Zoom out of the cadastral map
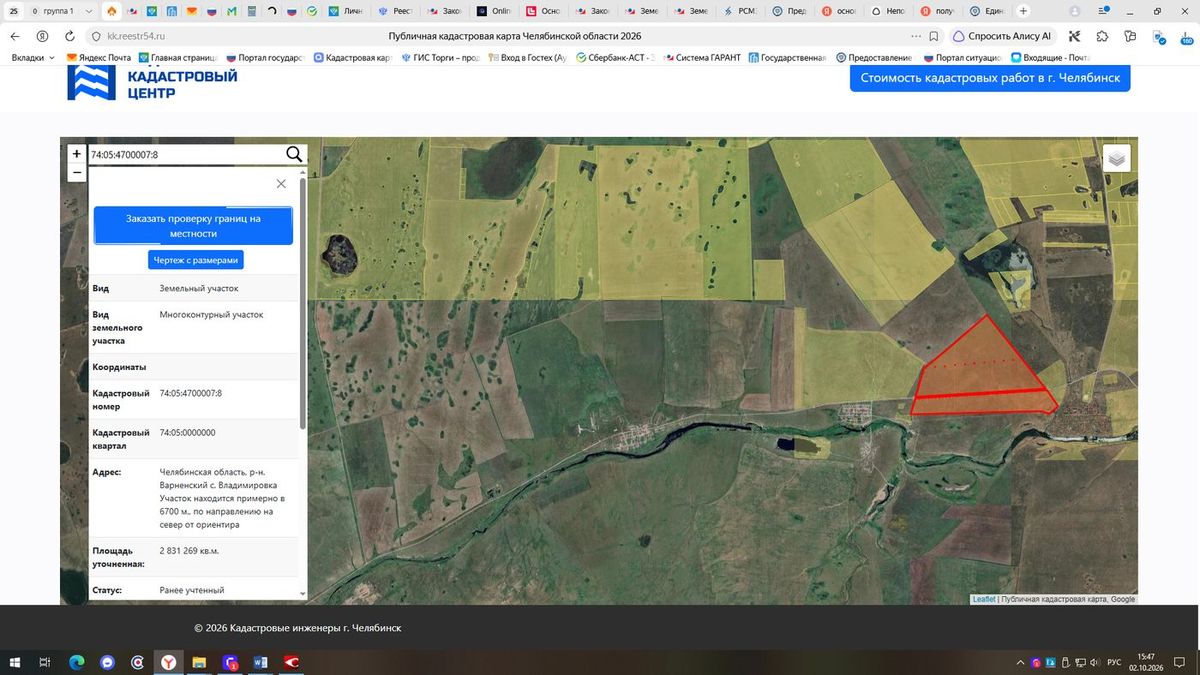Image resolution: width=1200 pixels, height=675 pixels. pyautogui.click(x=76, y=172)
